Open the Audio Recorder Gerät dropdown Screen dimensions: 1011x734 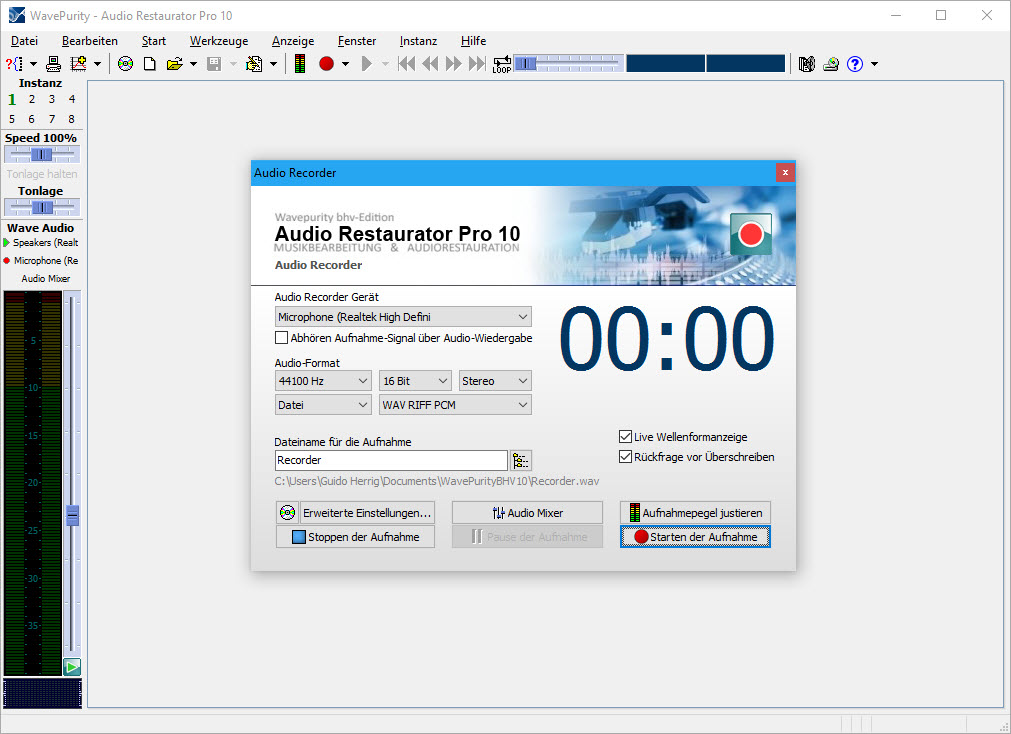403,317
